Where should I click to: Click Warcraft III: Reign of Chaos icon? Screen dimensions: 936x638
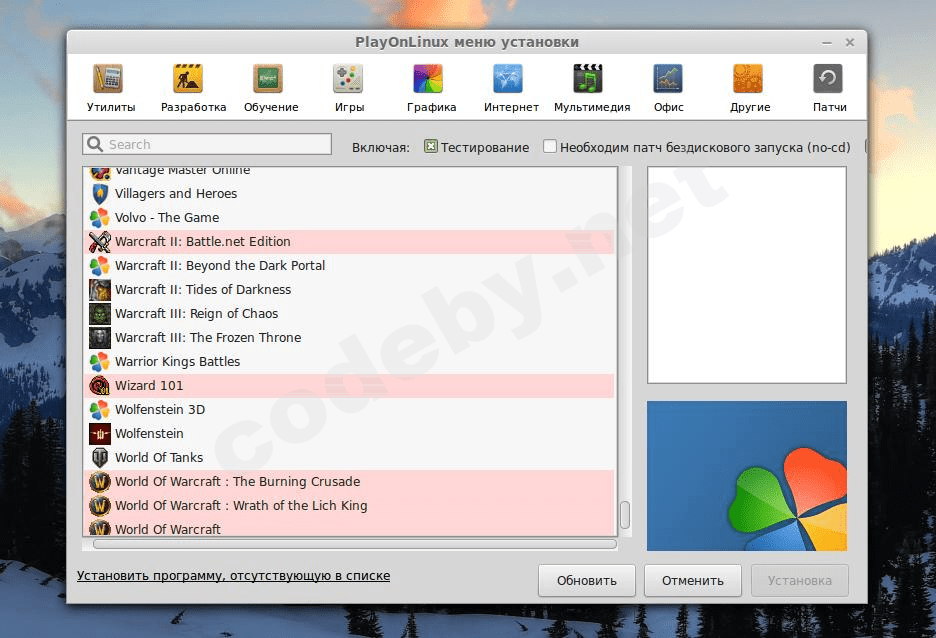tap(100, 314)
